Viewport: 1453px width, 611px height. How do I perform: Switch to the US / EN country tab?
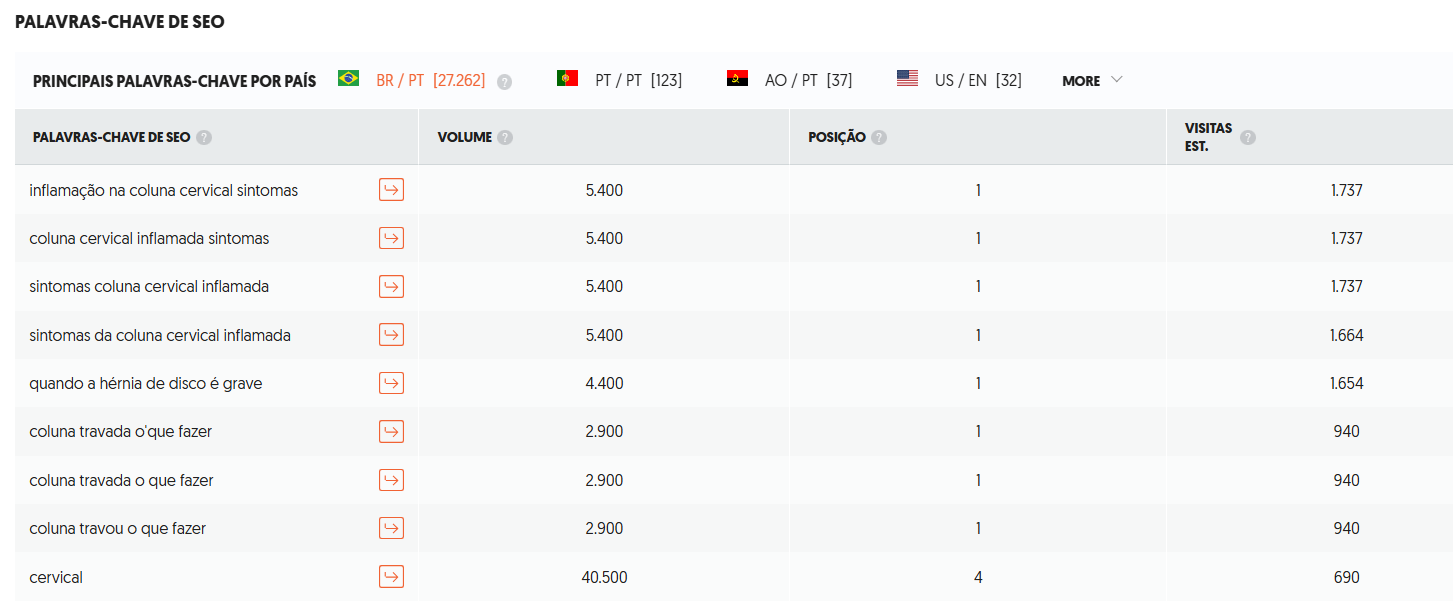960,81
